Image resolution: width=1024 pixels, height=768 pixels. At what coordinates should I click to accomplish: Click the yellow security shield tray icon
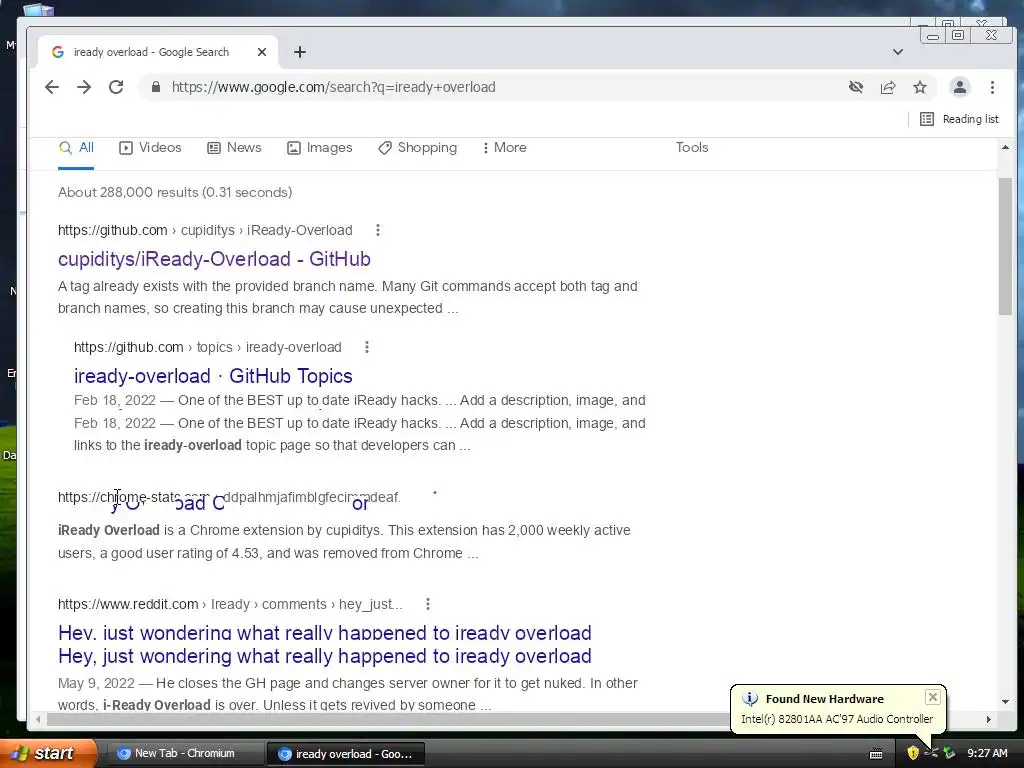913,753
